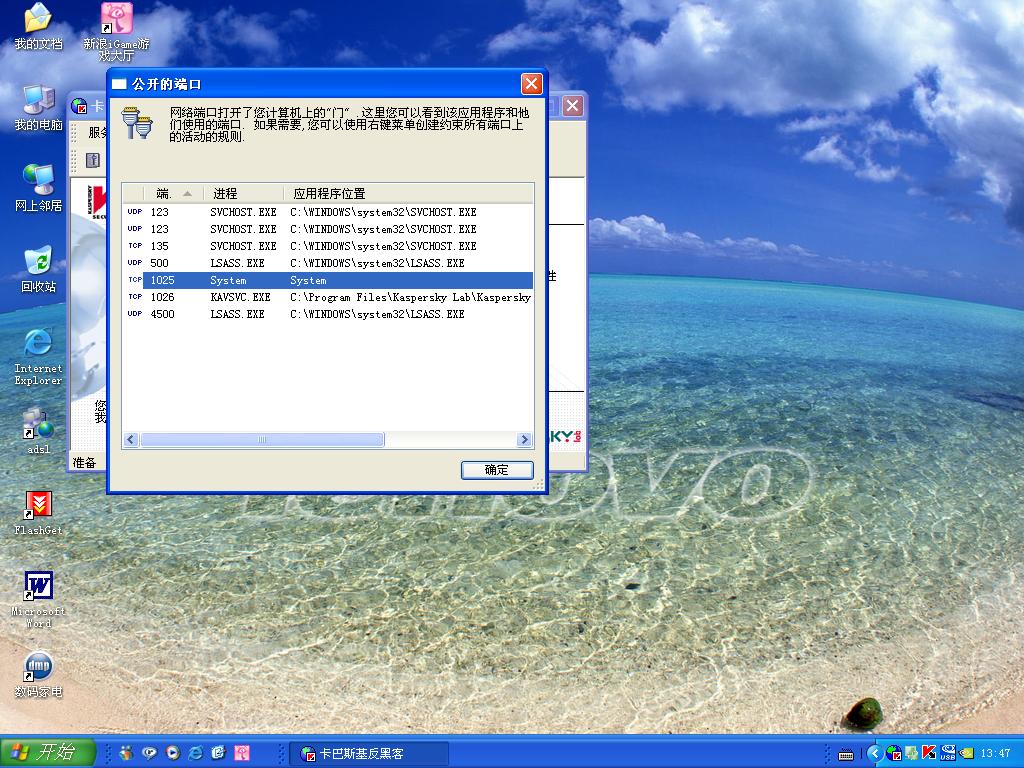
Task: Click the network ports icon in dialog
Action: click(x=137, y=123)
